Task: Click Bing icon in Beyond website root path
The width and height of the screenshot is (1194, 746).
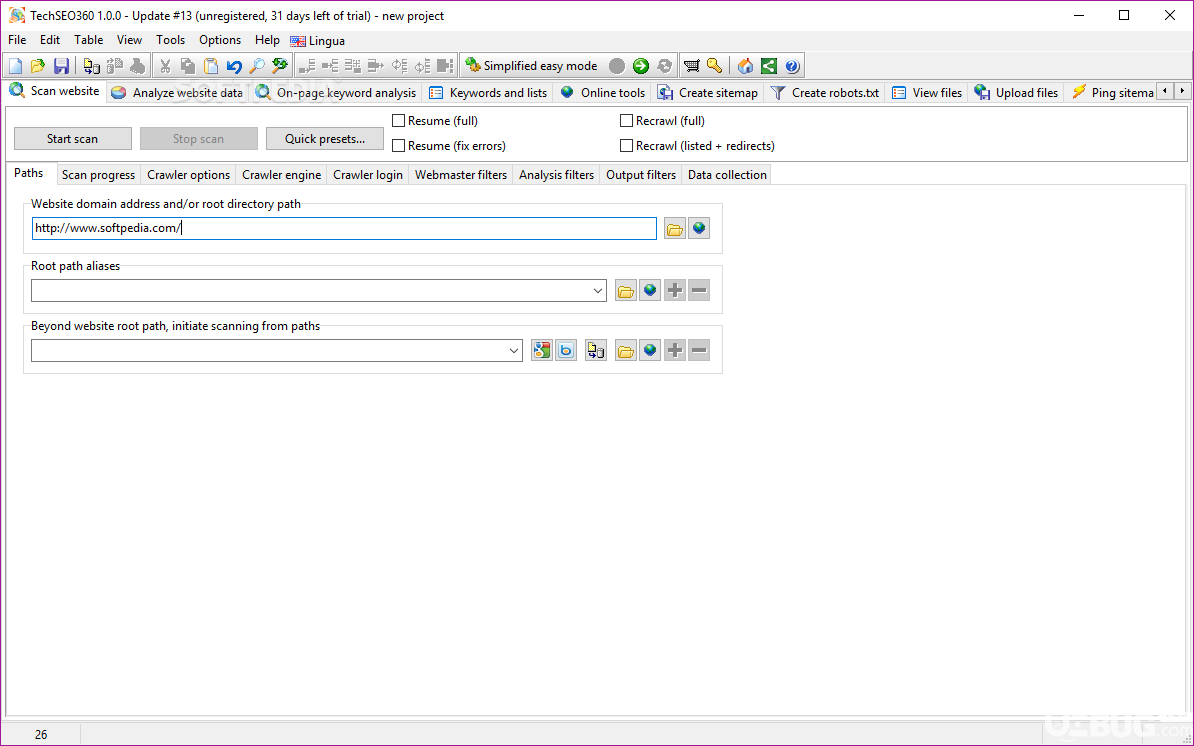Action: [566, 350]
